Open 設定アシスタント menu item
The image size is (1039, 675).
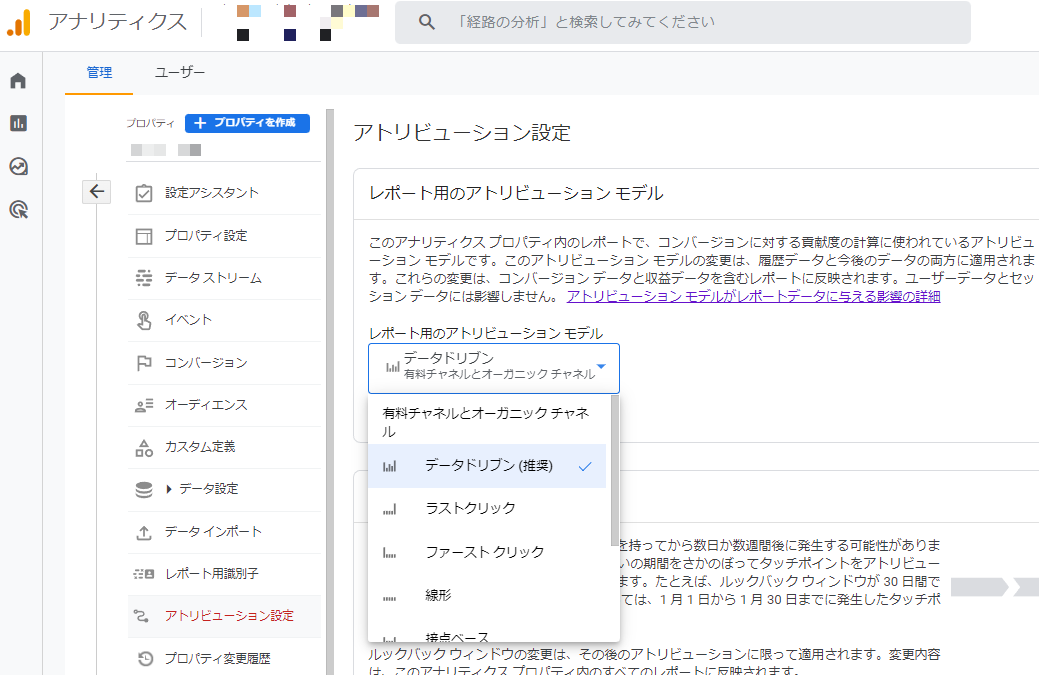coord(224,193)
